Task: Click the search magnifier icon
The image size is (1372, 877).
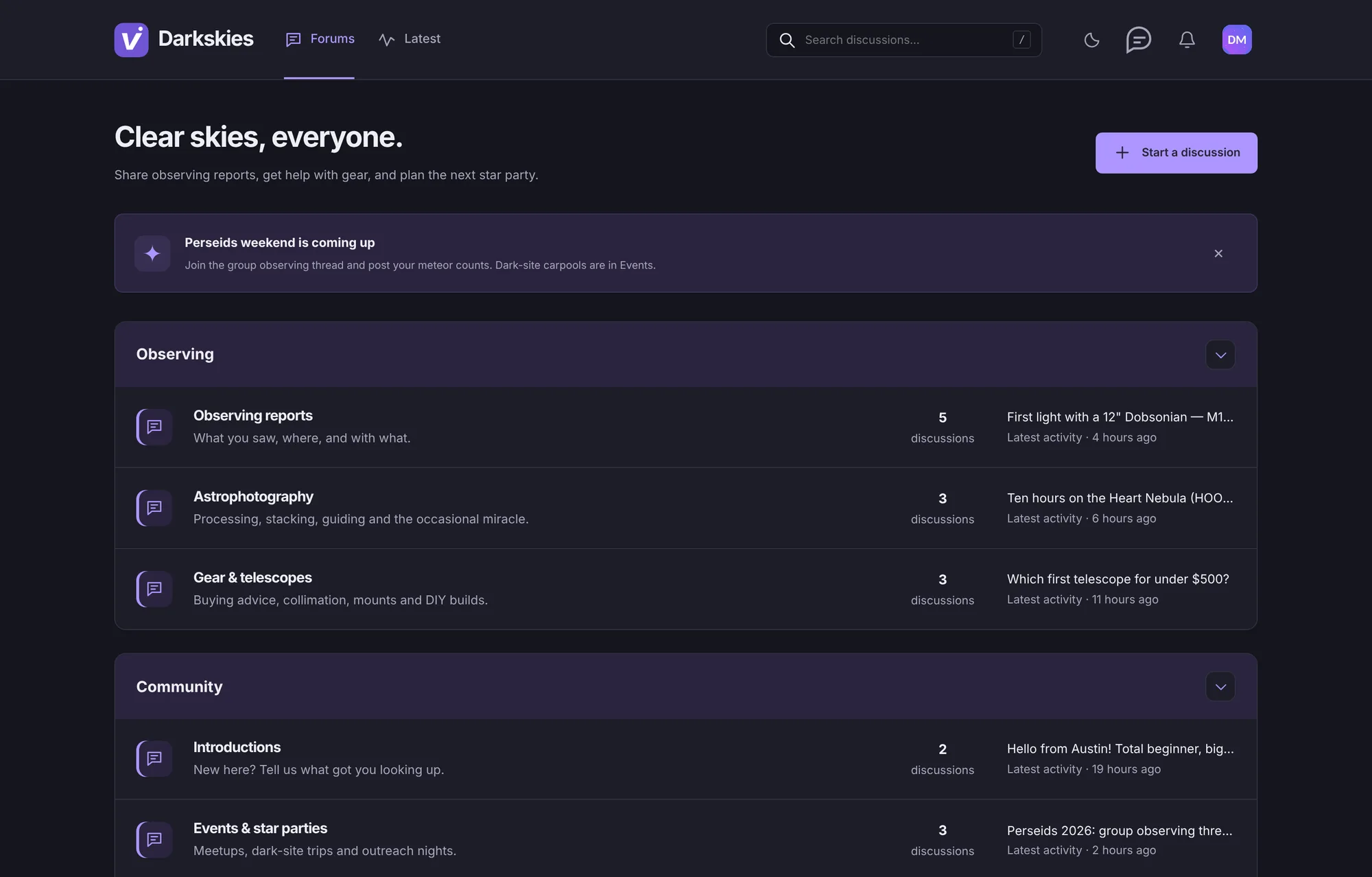Action: click(787, 40)
